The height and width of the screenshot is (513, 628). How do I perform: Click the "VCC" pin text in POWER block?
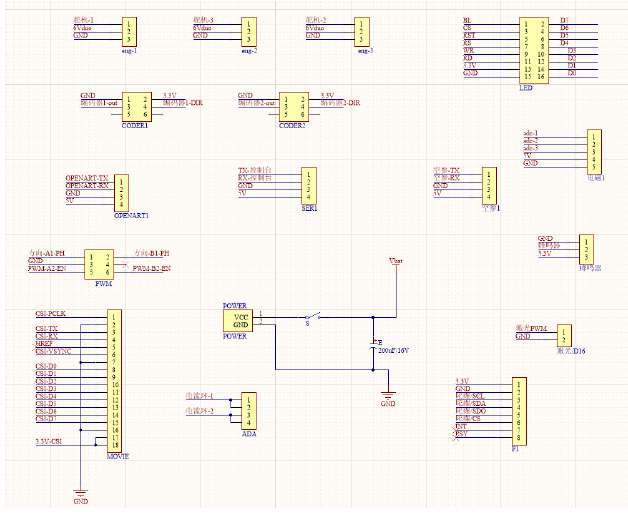241,317
